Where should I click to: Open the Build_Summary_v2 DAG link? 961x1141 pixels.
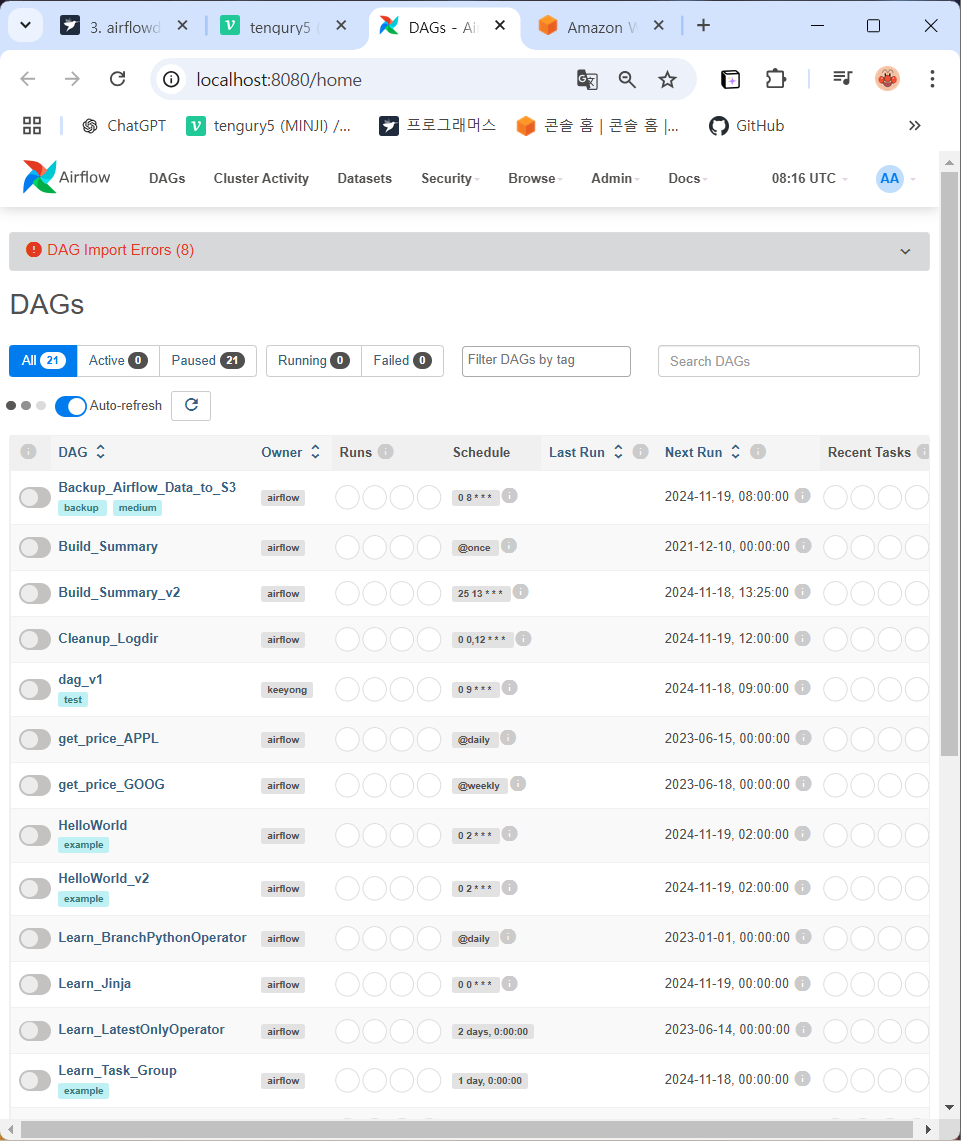[x=119, y=592]
